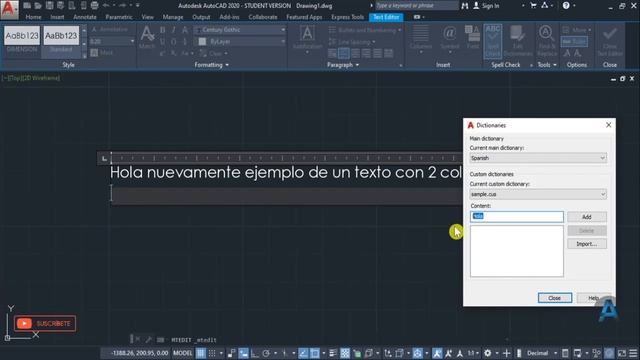Click Close in the Dictionaries dialog

(x=555, y=298)
